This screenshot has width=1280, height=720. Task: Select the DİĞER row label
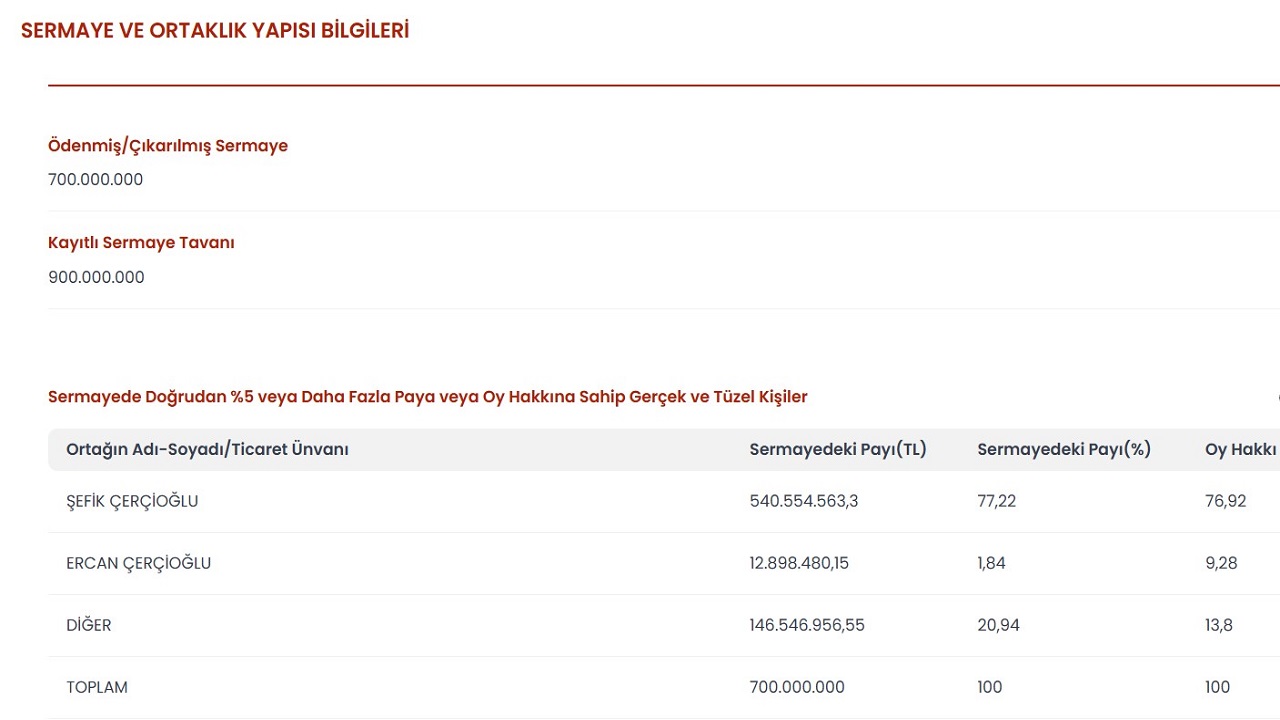point(88,625)
